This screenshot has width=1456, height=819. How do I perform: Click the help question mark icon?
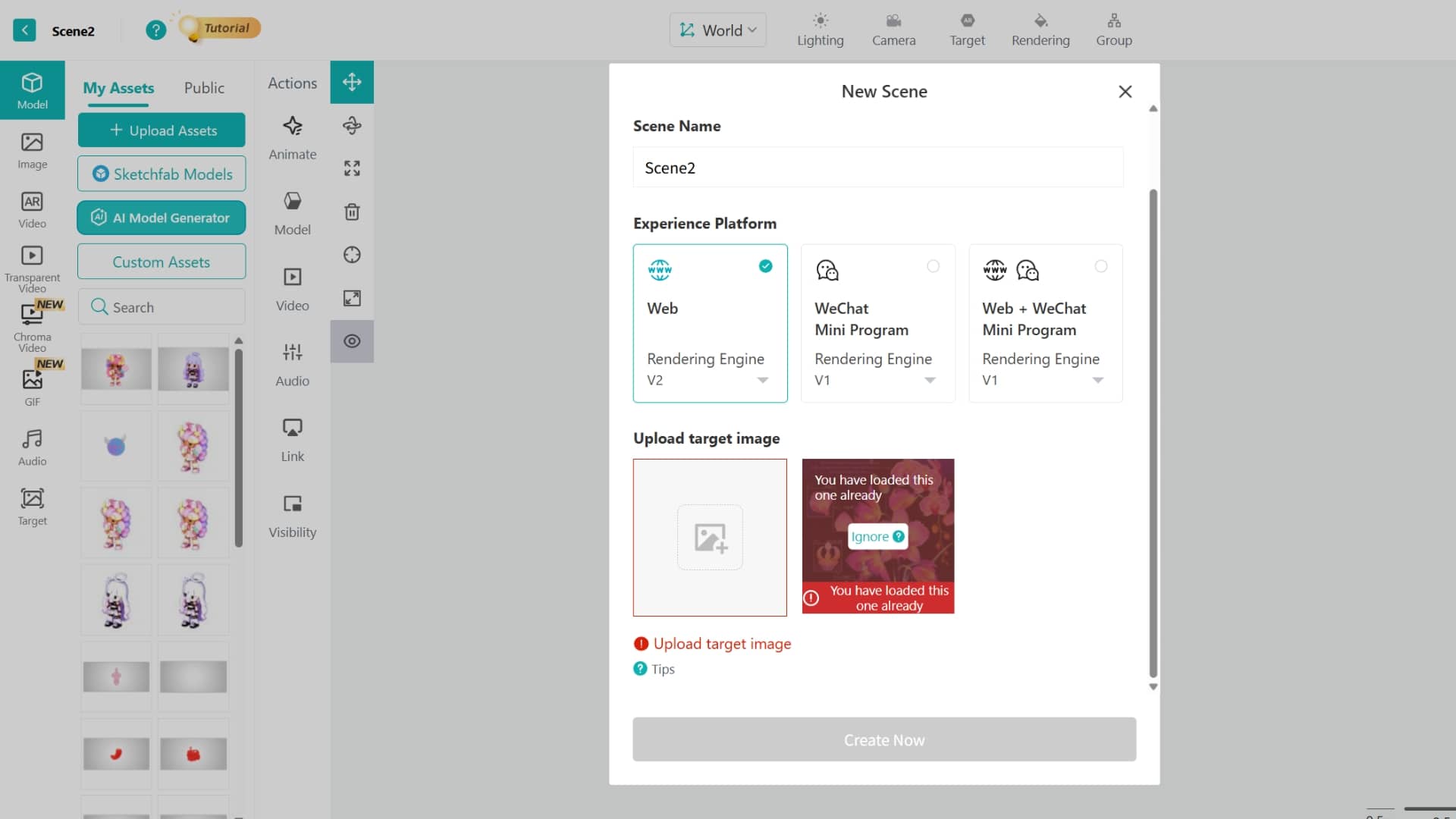click(x=155, y=30)
